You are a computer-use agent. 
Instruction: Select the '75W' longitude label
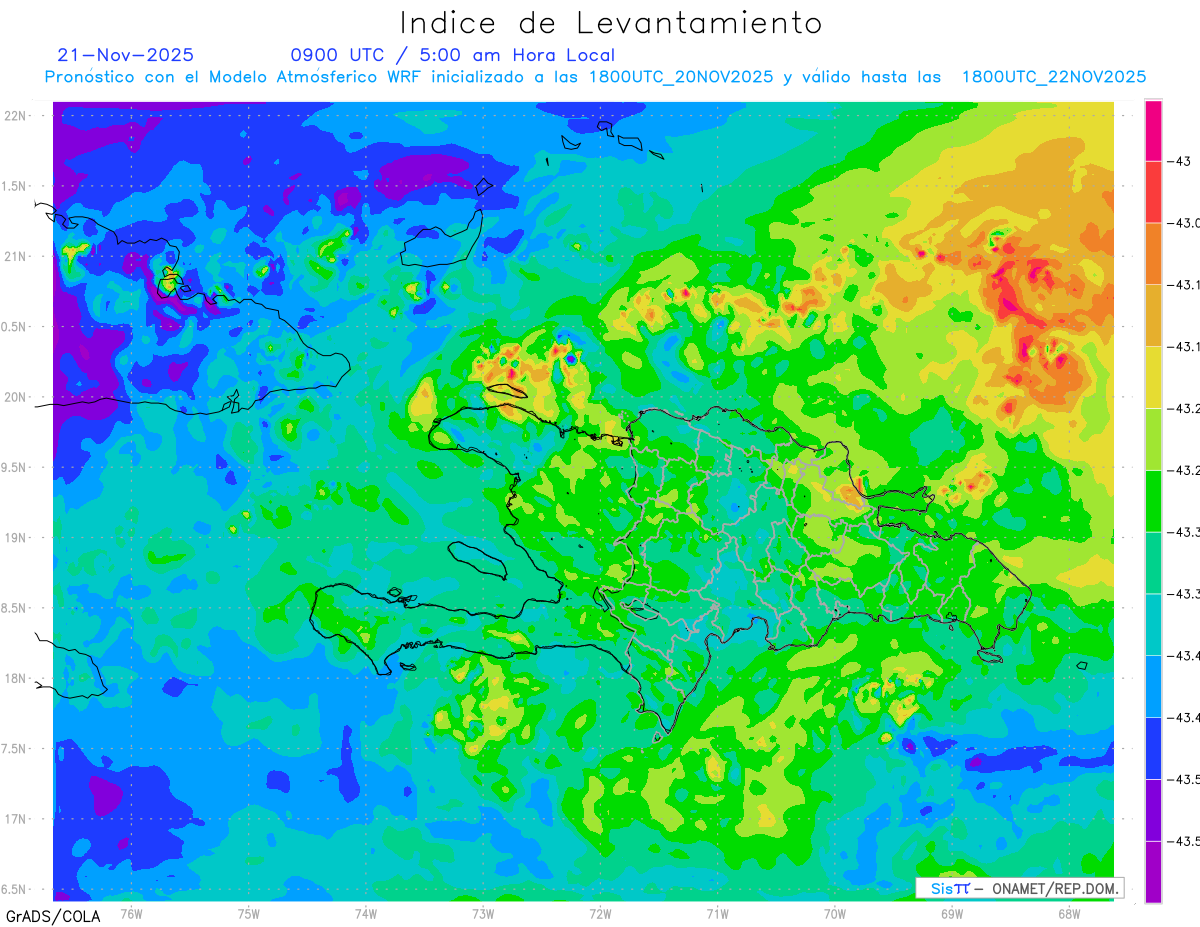click(x=248, y=913)
